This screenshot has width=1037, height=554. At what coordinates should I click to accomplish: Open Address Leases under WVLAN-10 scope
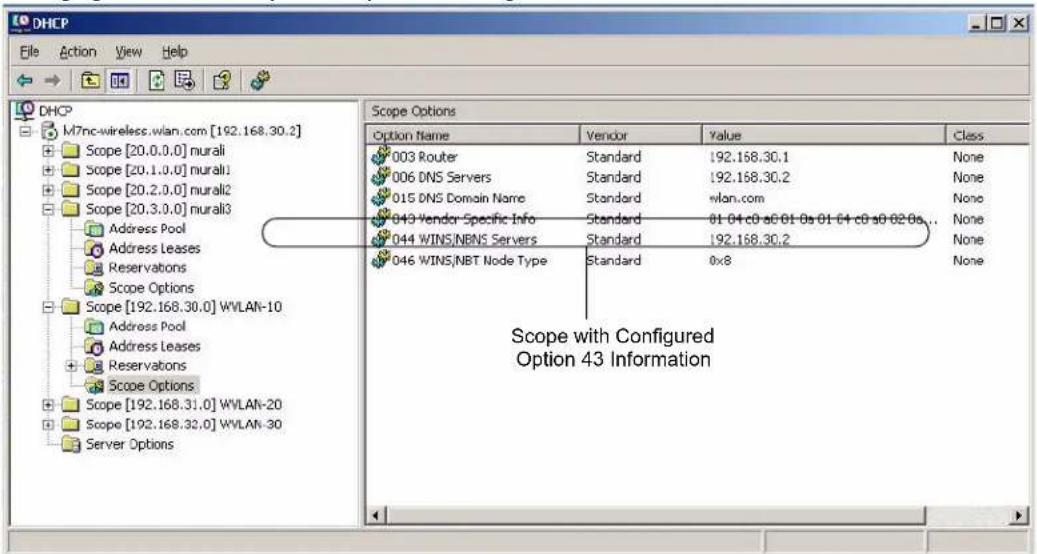154,346
